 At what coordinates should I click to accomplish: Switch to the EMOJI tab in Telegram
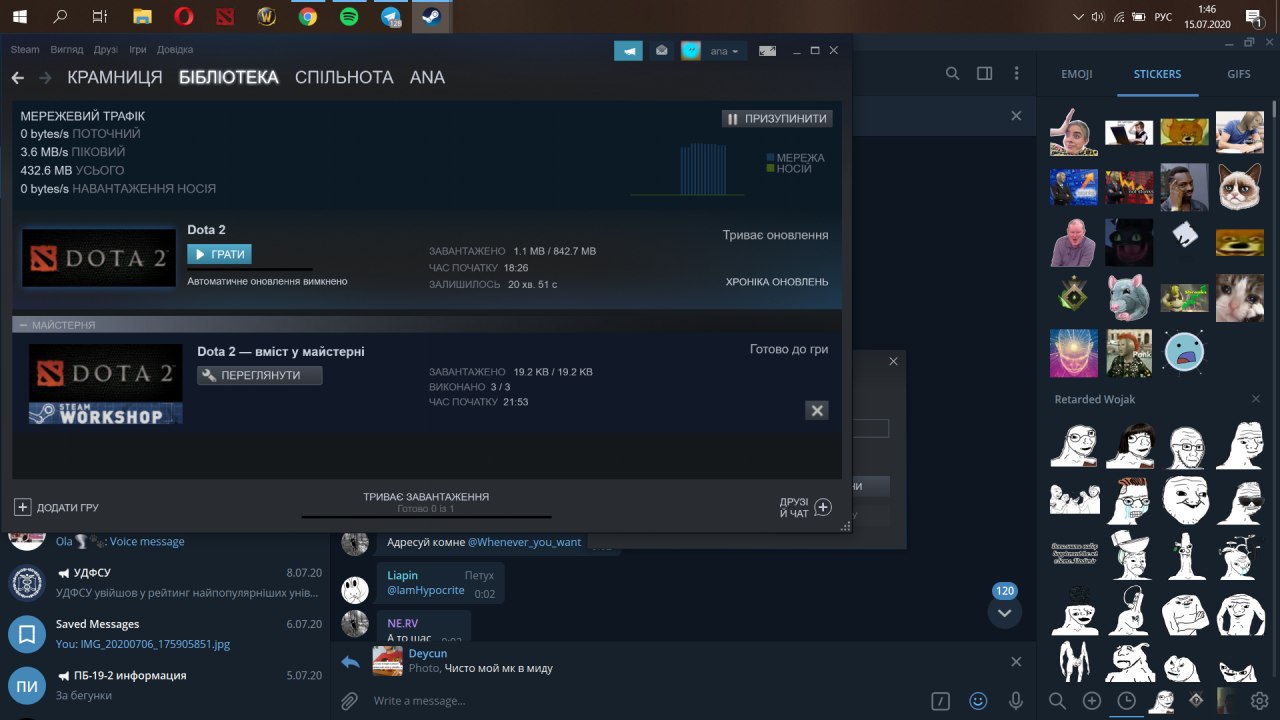tap(1077, 74)
